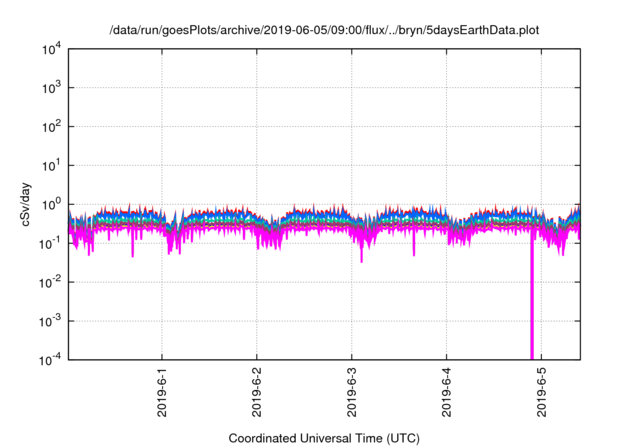
Task: Click the 2019-6-1 date tick label
Action: [162, 392]
